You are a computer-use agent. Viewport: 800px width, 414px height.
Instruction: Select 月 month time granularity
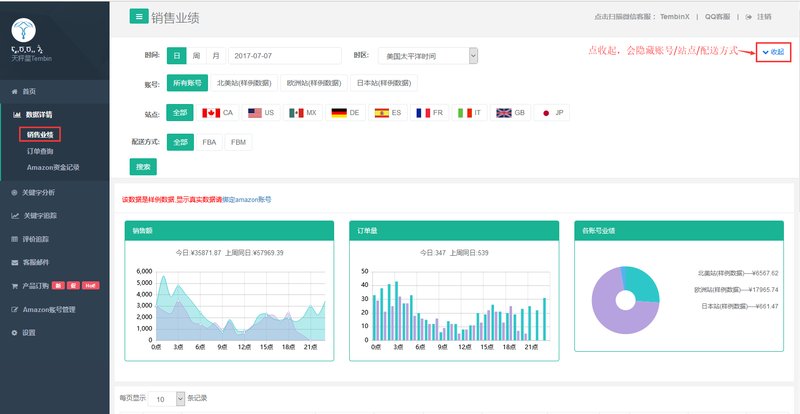(216, 56)
